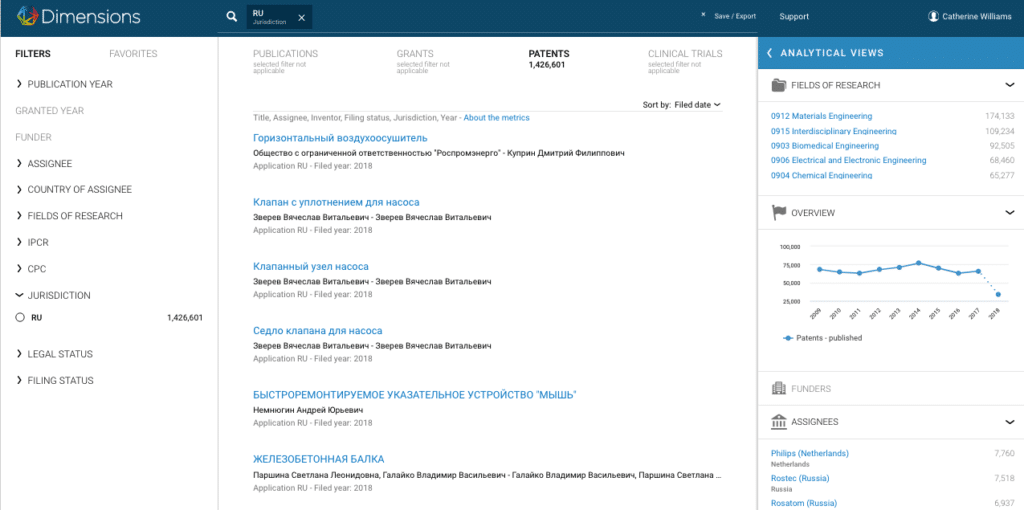Collapse the Jurisdiction filter section
The image size is (1024, 510).
[20, 296]
